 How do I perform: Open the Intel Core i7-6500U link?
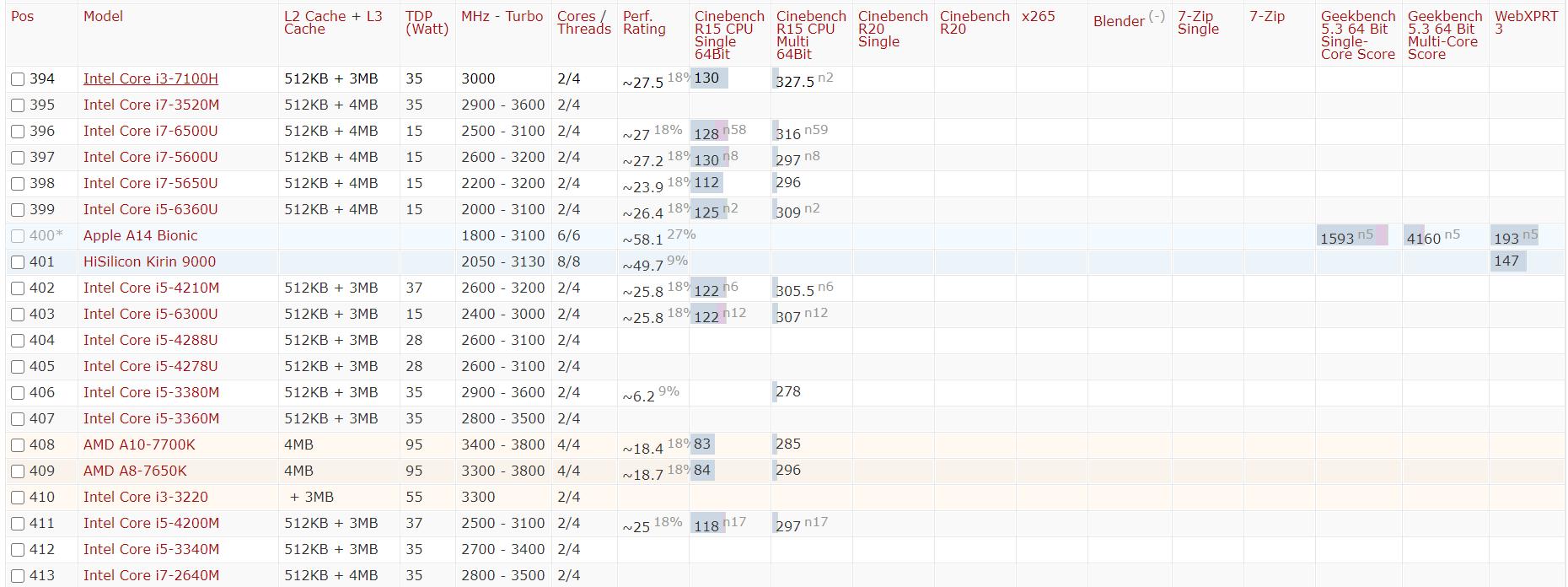coord(150,131)
